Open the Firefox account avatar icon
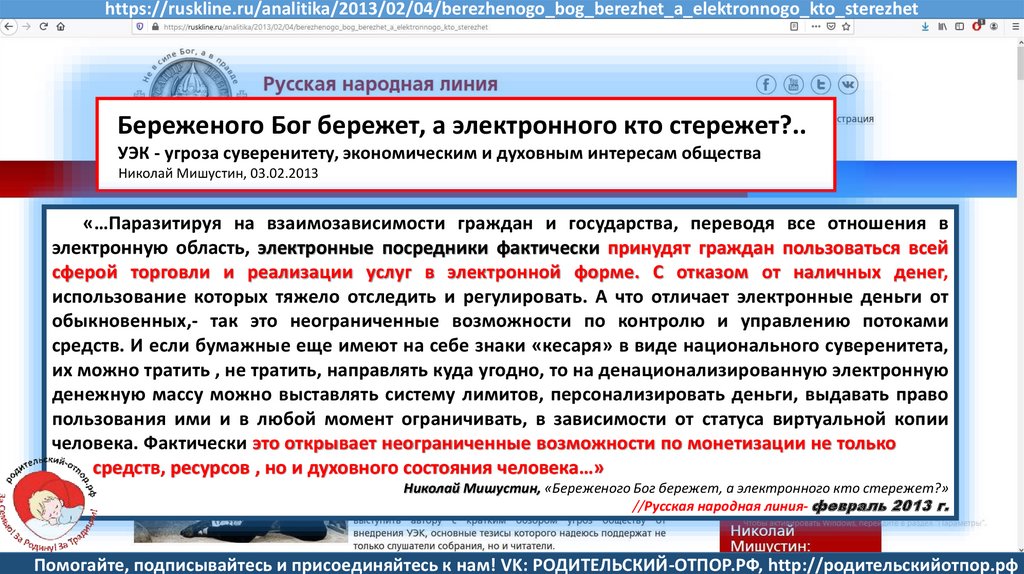The width and height of the screenshot is (1024, 574). point(994,27)
